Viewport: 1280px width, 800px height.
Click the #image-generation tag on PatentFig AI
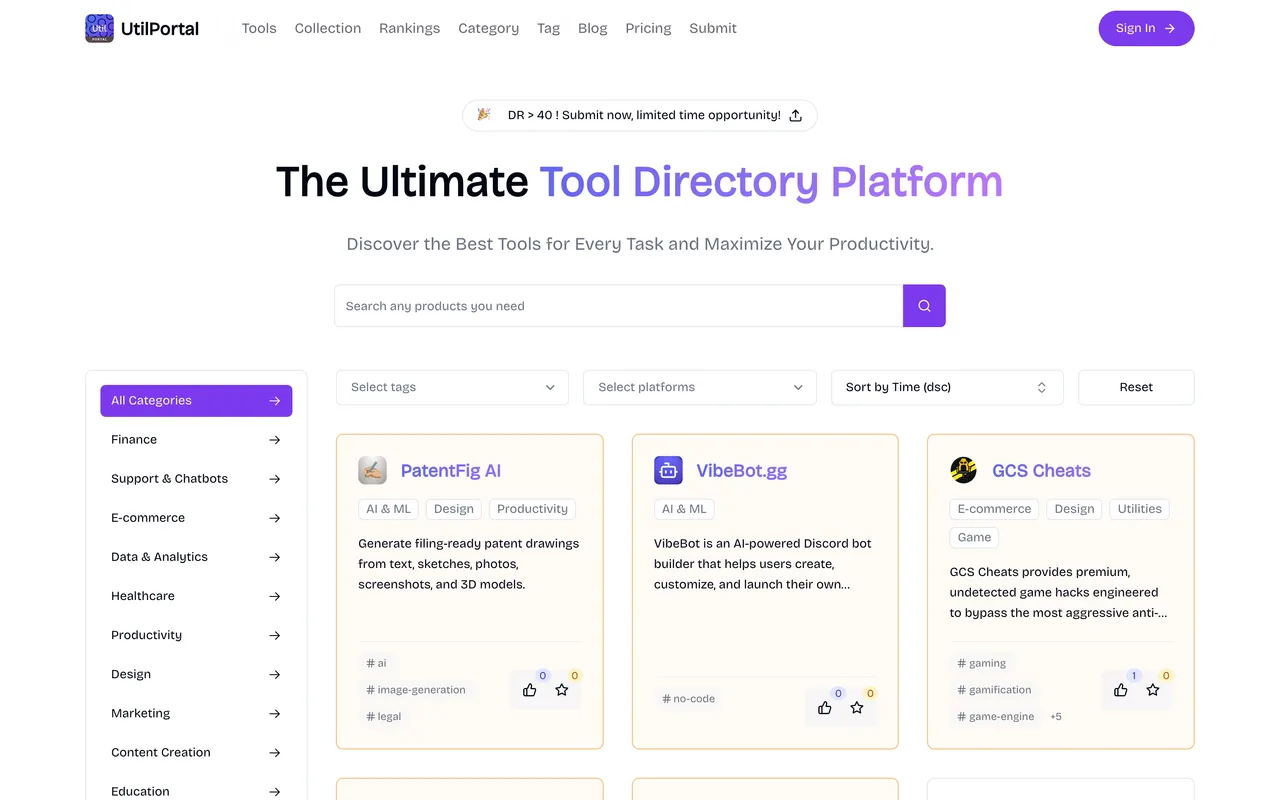416,690
